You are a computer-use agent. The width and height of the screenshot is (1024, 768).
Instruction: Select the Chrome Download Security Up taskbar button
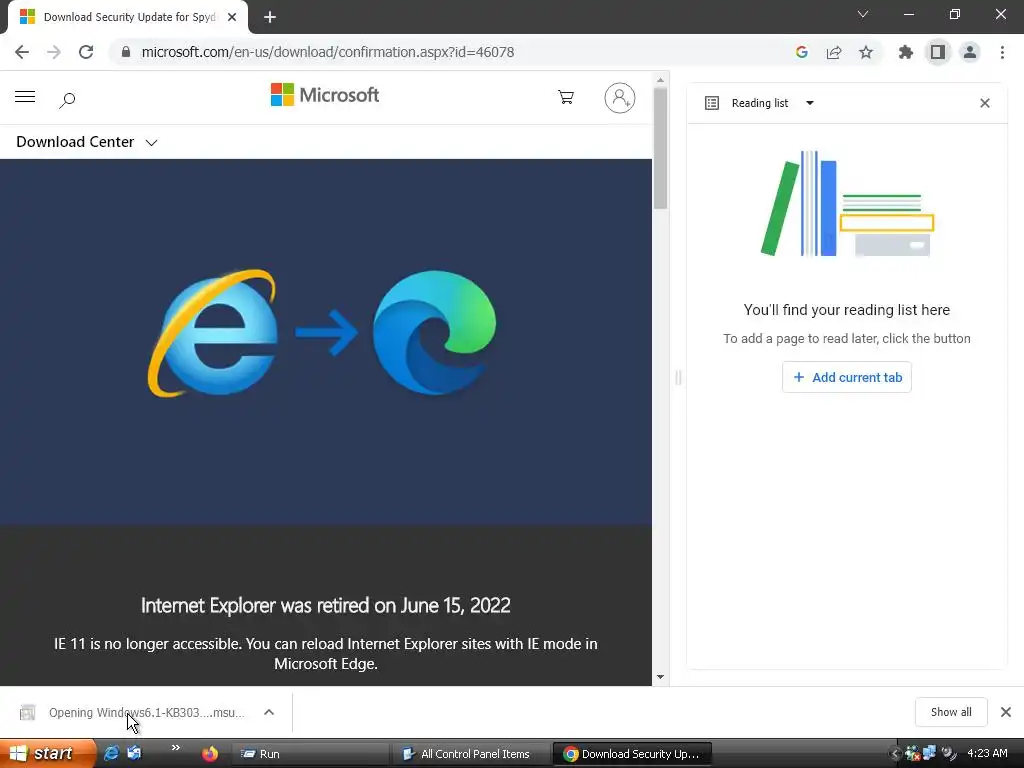pyautogui.click(x=632, y=754)
